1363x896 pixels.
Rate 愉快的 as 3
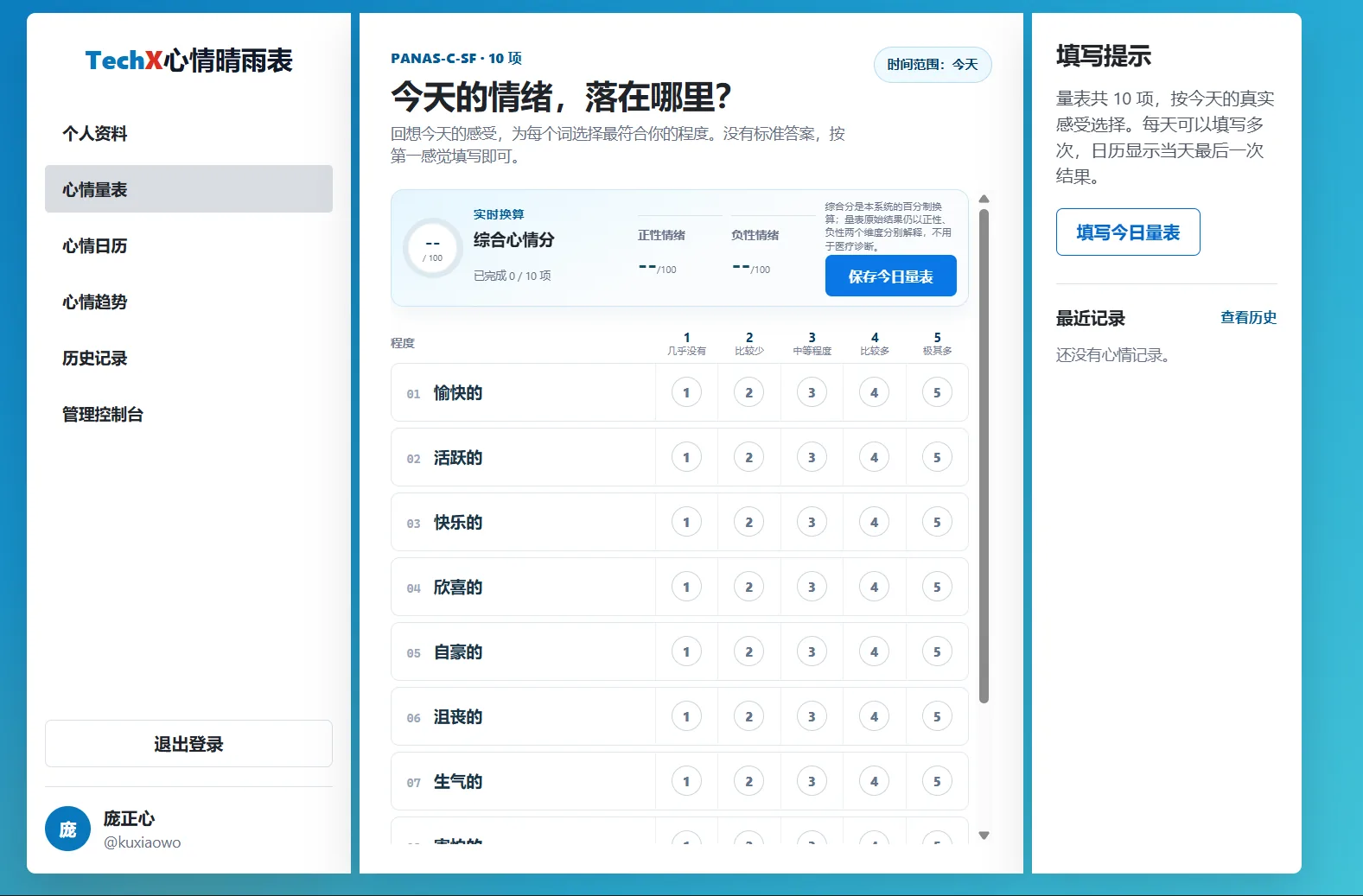812,392
